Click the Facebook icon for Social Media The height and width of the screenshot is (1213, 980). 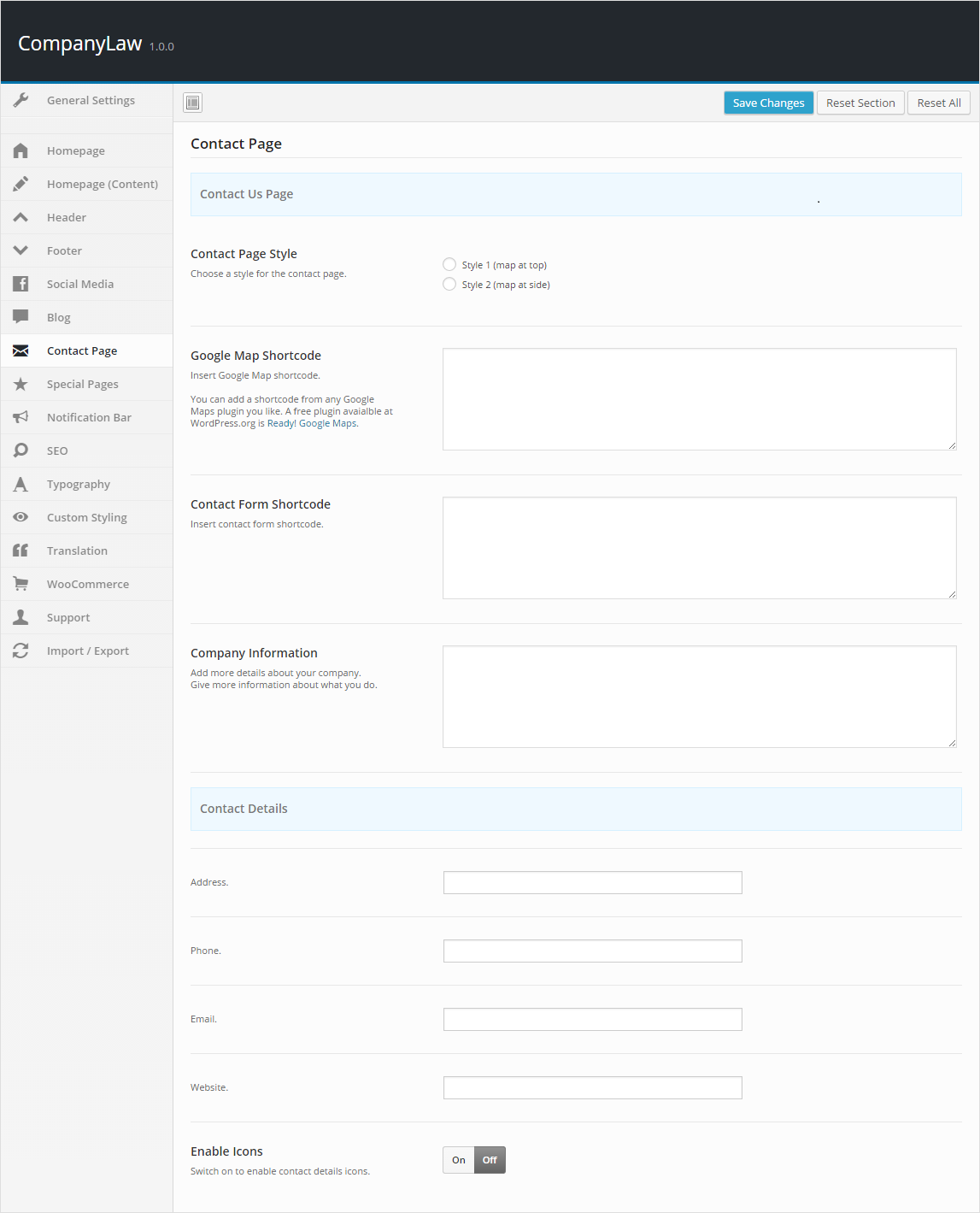(21, 285)
